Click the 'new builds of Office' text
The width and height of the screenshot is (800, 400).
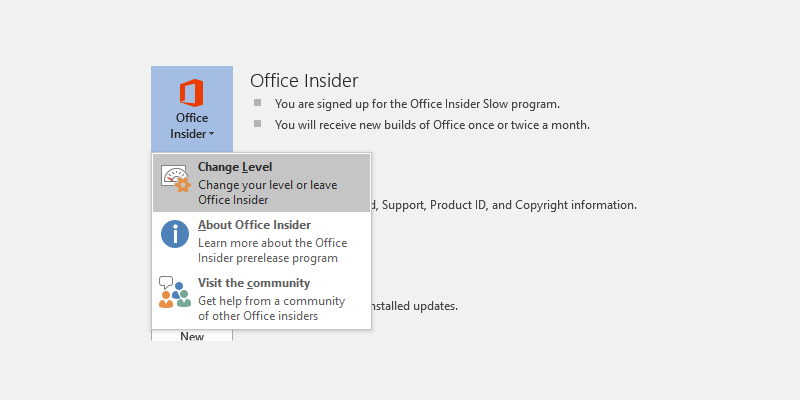click(432, 125)
